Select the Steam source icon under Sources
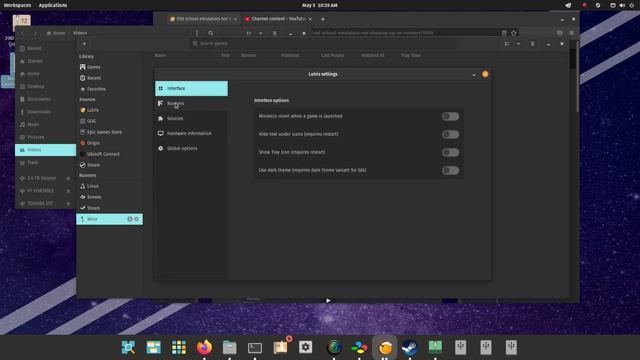 (82, 165)
